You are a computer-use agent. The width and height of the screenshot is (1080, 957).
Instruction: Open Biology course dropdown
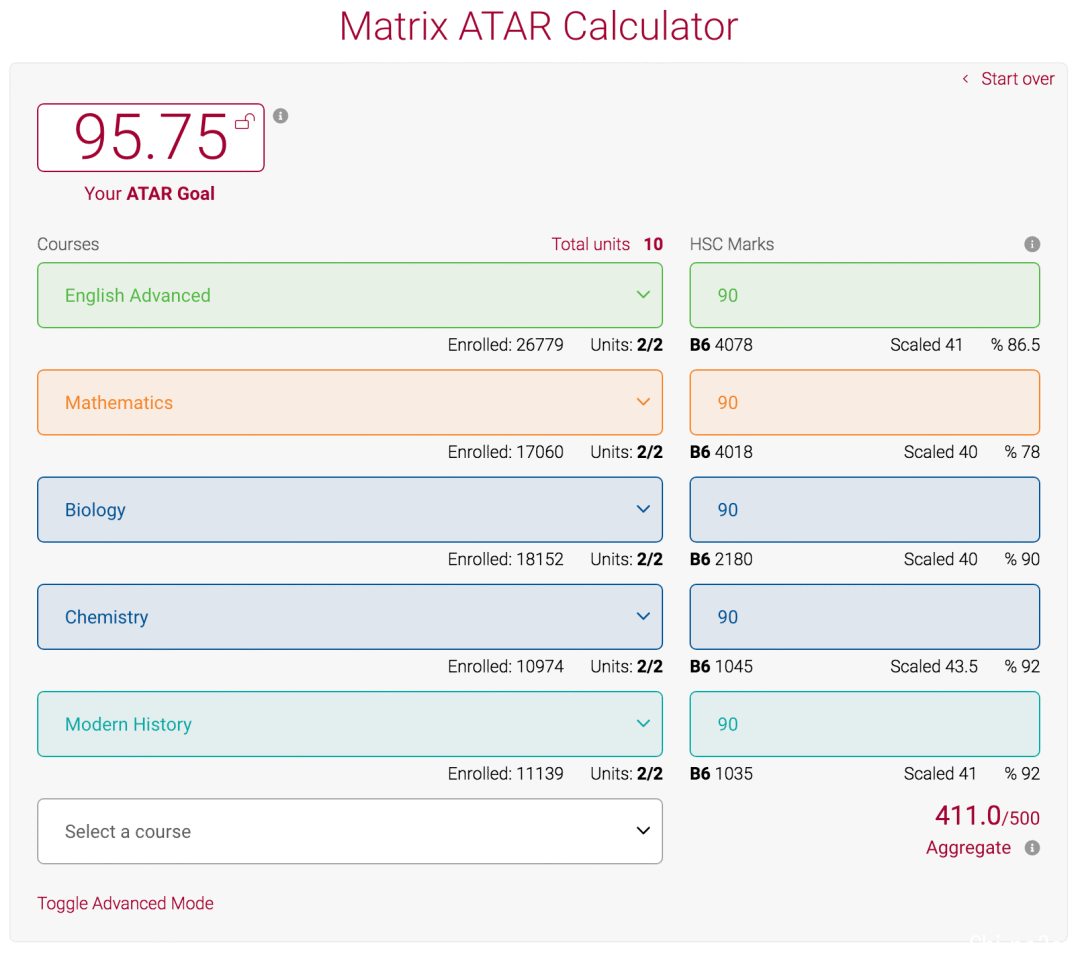point(350,510)
